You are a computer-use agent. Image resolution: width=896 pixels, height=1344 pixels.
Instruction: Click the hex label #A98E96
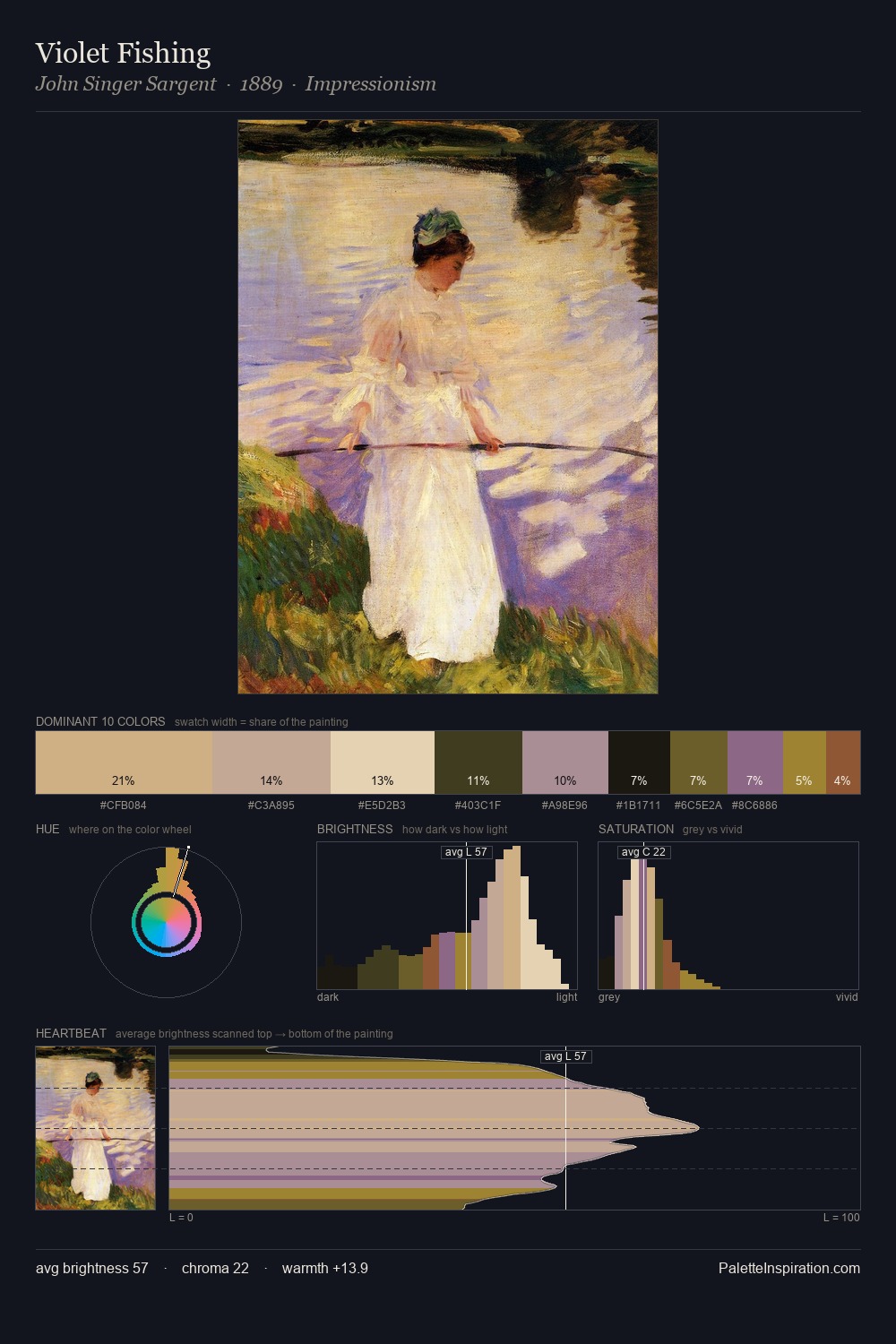[565, 806]
